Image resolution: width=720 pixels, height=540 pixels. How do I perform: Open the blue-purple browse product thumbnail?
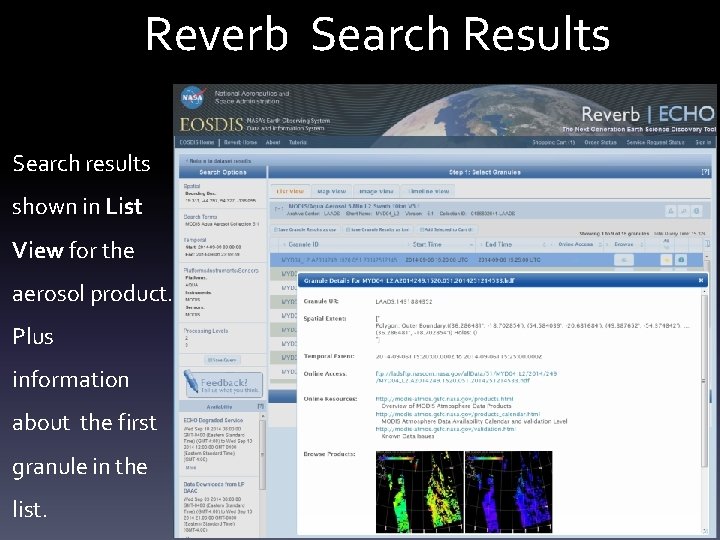pyautogui.click(x=509, y=492)
